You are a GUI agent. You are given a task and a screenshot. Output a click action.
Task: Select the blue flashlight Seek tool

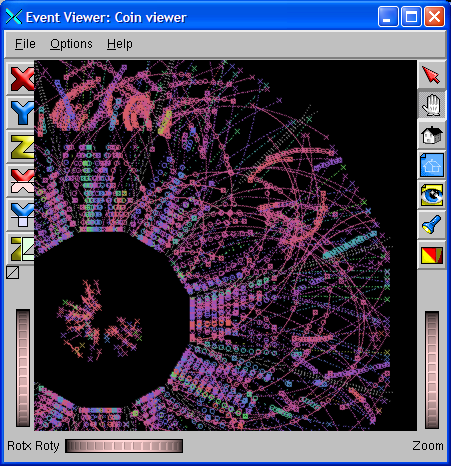[431, 225]
